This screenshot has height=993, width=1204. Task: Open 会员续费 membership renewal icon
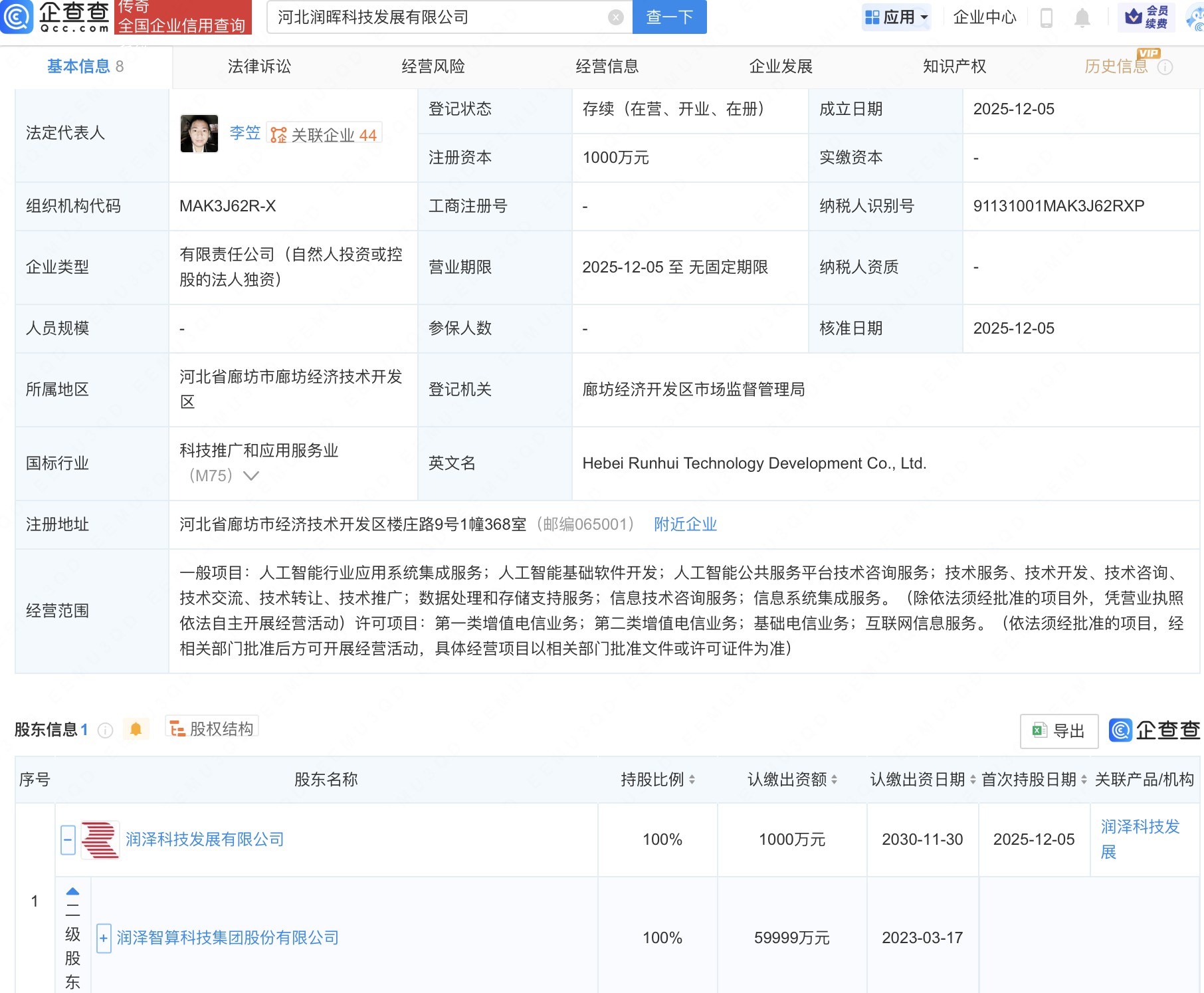point(1146,17)
